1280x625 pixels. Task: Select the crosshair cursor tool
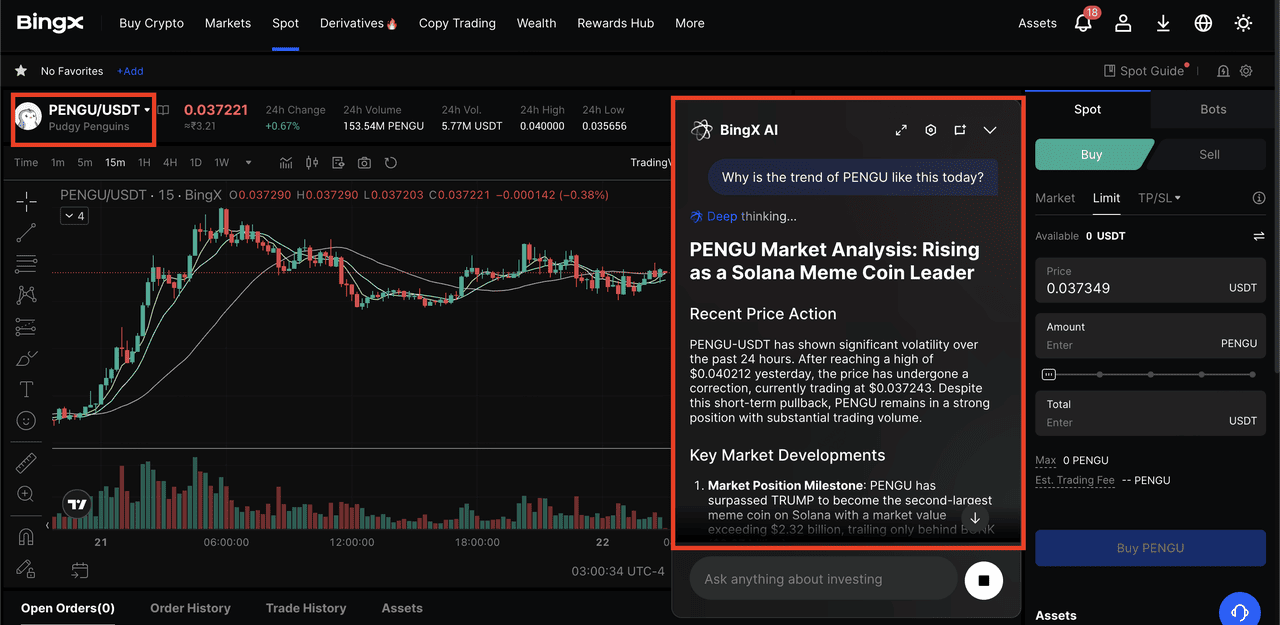26,201
